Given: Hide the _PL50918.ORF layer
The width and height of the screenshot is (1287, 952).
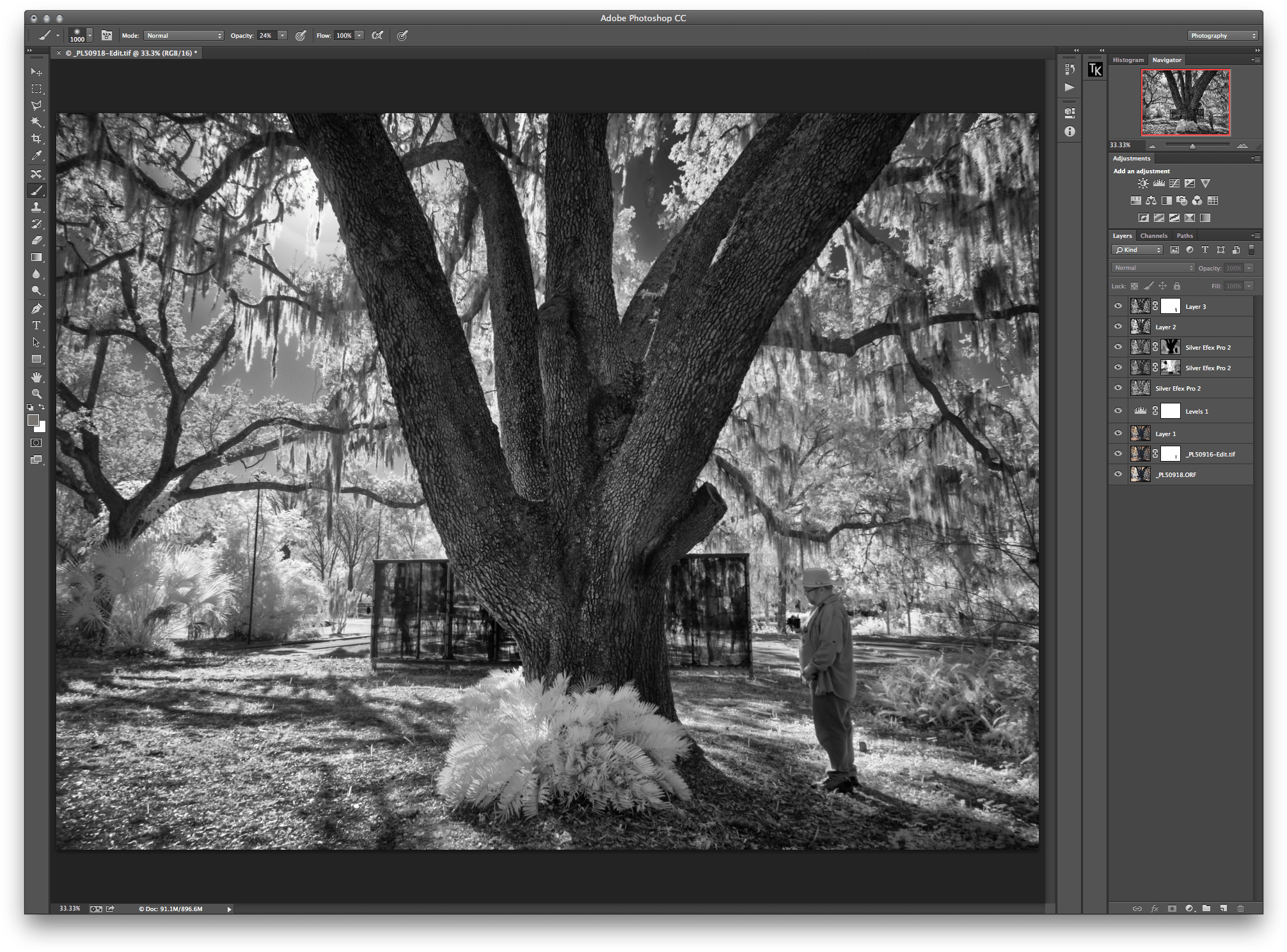Looking at the screenshot, I should point(1118,474).
